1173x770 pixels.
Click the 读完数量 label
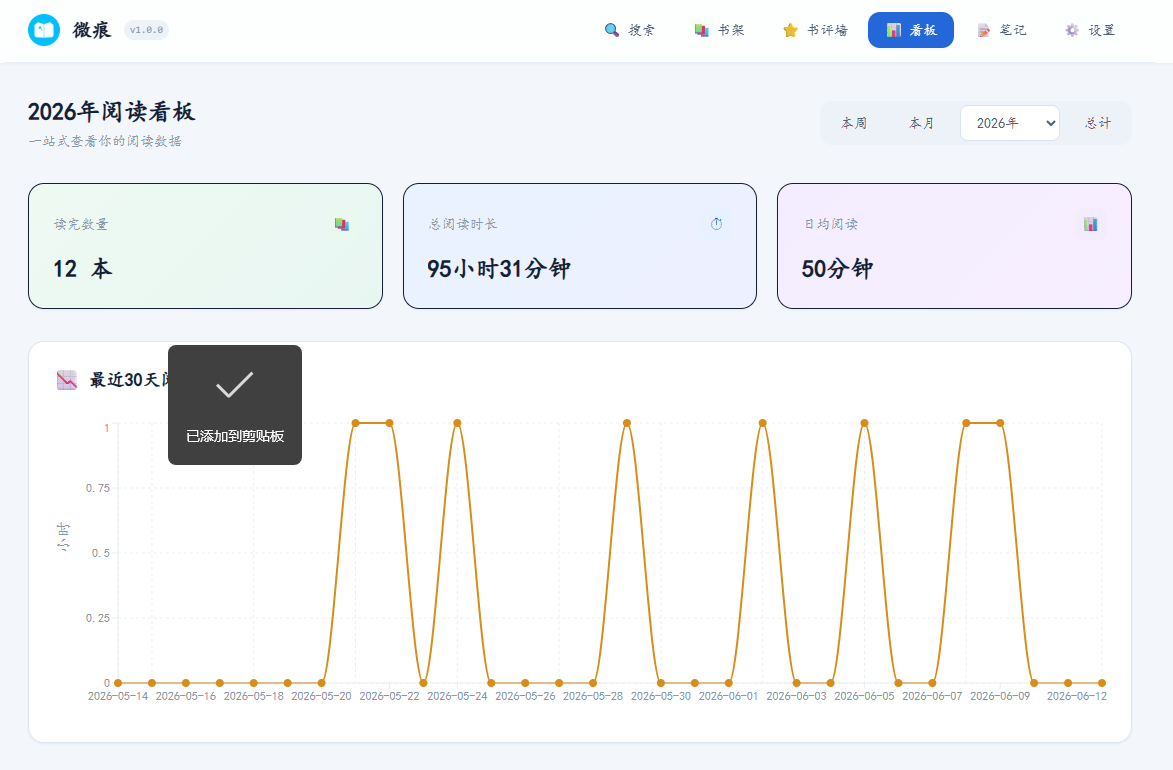(81, 224)
